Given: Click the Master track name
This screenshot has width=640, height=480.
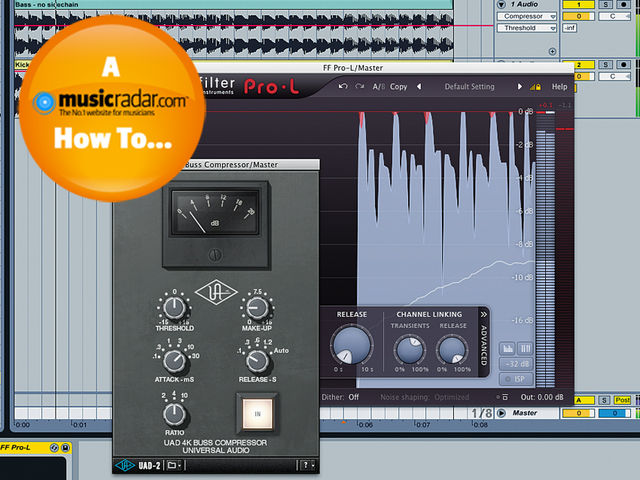Looking at the screenshot, I should 524,413.
